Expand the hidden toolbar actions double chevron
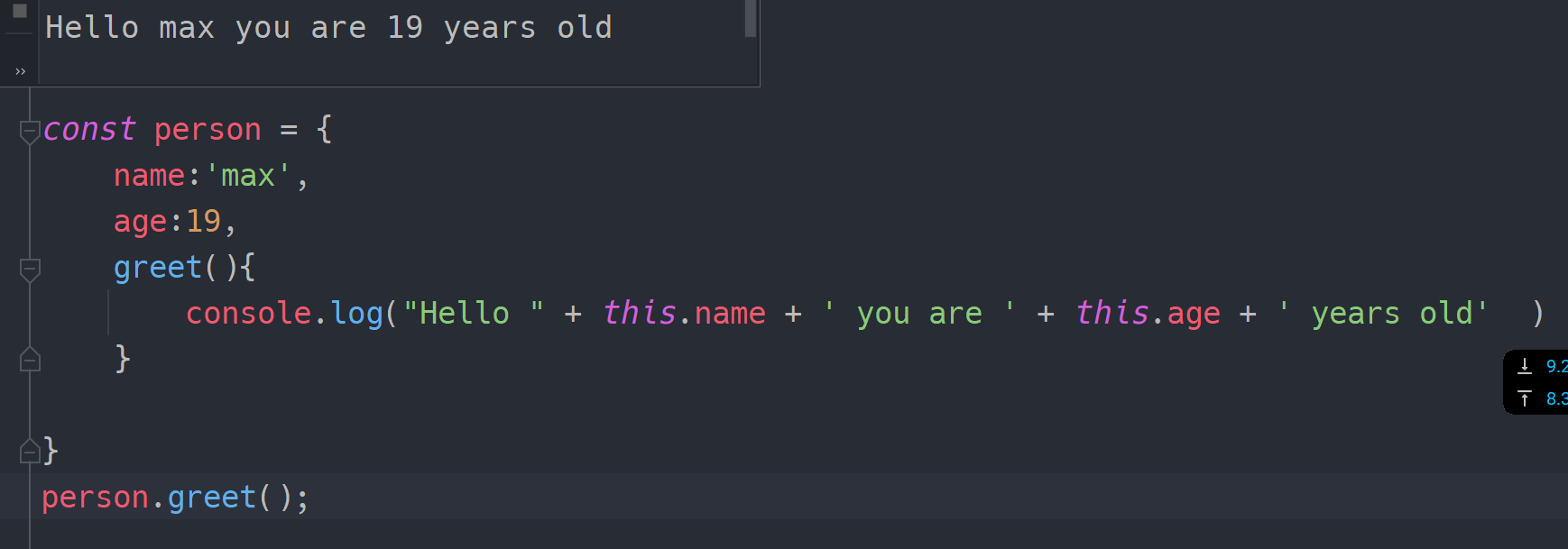1568x549 pixels. (20, 71)
